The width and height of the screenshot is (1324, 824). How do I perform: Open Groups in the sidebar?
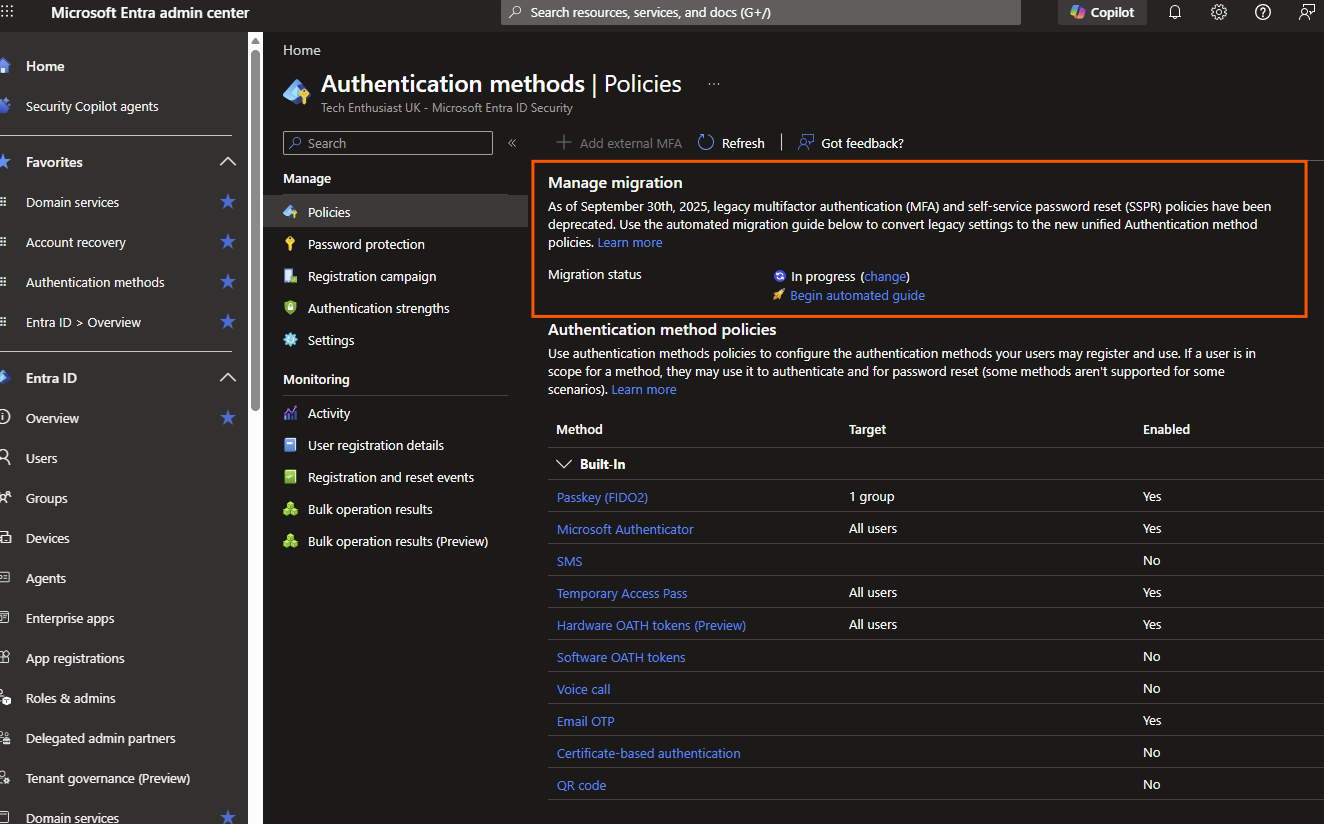(47, 498)
